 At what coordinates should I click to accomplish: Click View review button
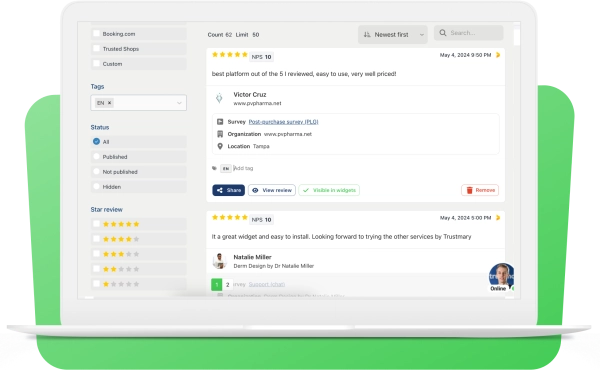pos(272,190)
